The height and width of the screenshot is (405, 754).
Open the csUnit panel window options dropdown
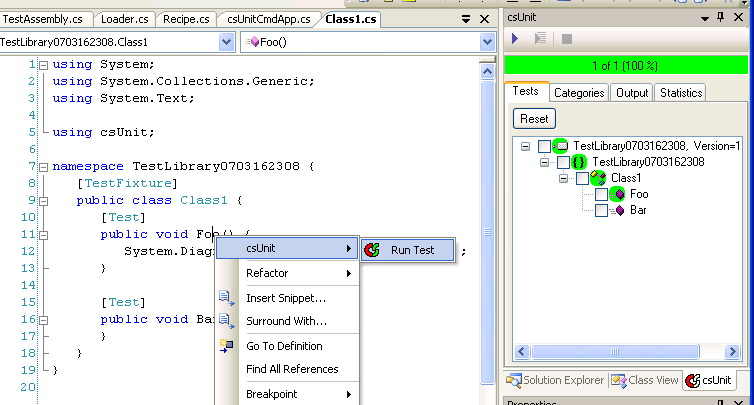click(x=704, y=18)
